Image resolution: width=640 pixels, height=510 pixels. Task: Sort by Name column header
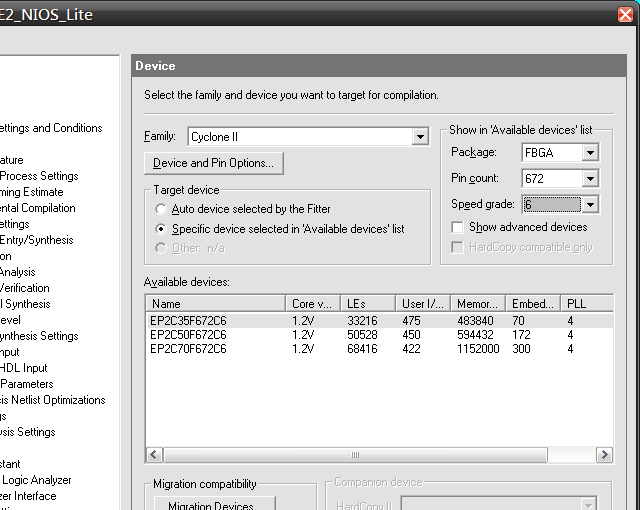tap(216, 304)
